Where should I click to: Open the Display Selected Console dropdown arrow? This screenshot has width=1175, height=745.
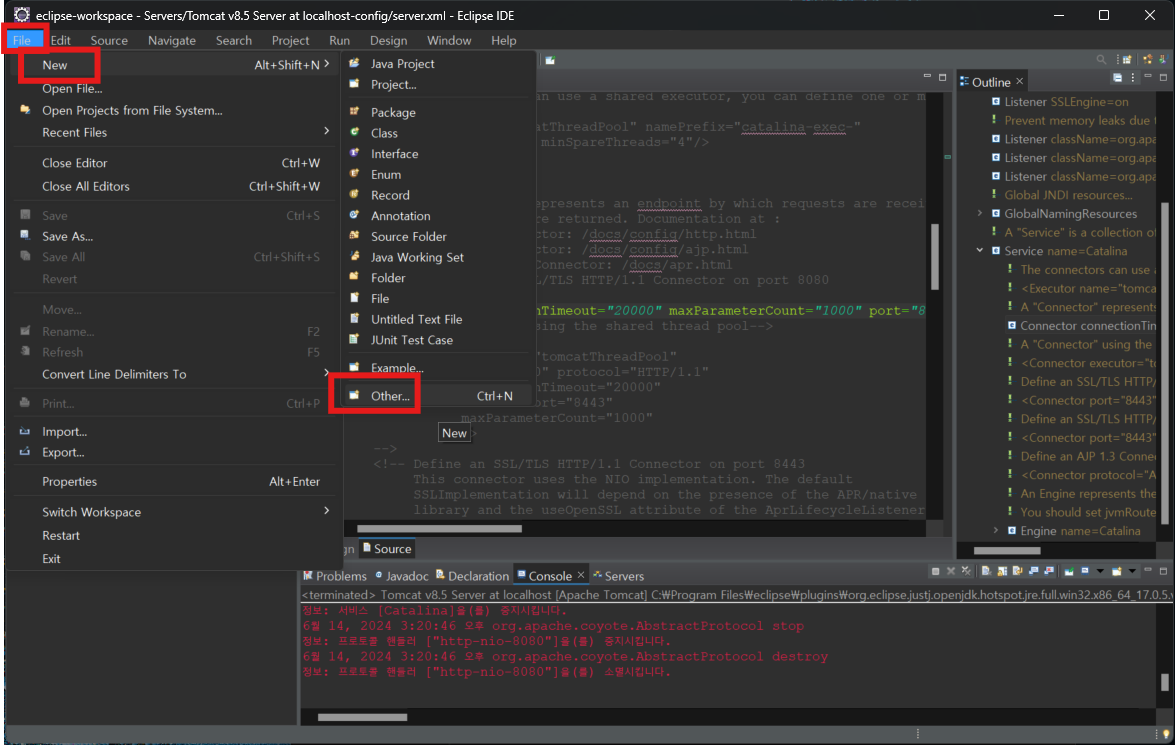point(1100,571)
